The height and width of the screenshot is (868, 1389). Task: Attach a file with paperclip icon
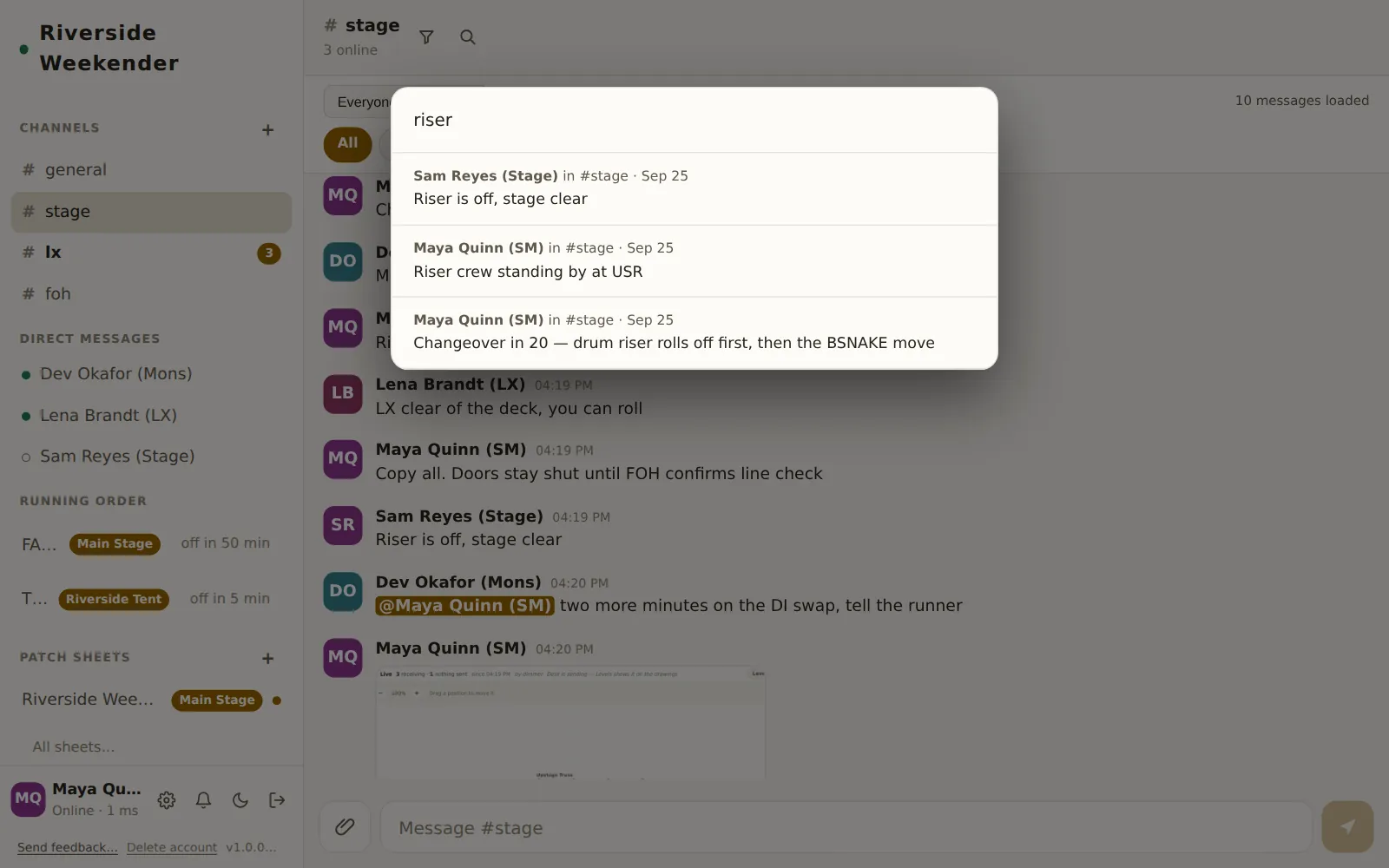345,826
